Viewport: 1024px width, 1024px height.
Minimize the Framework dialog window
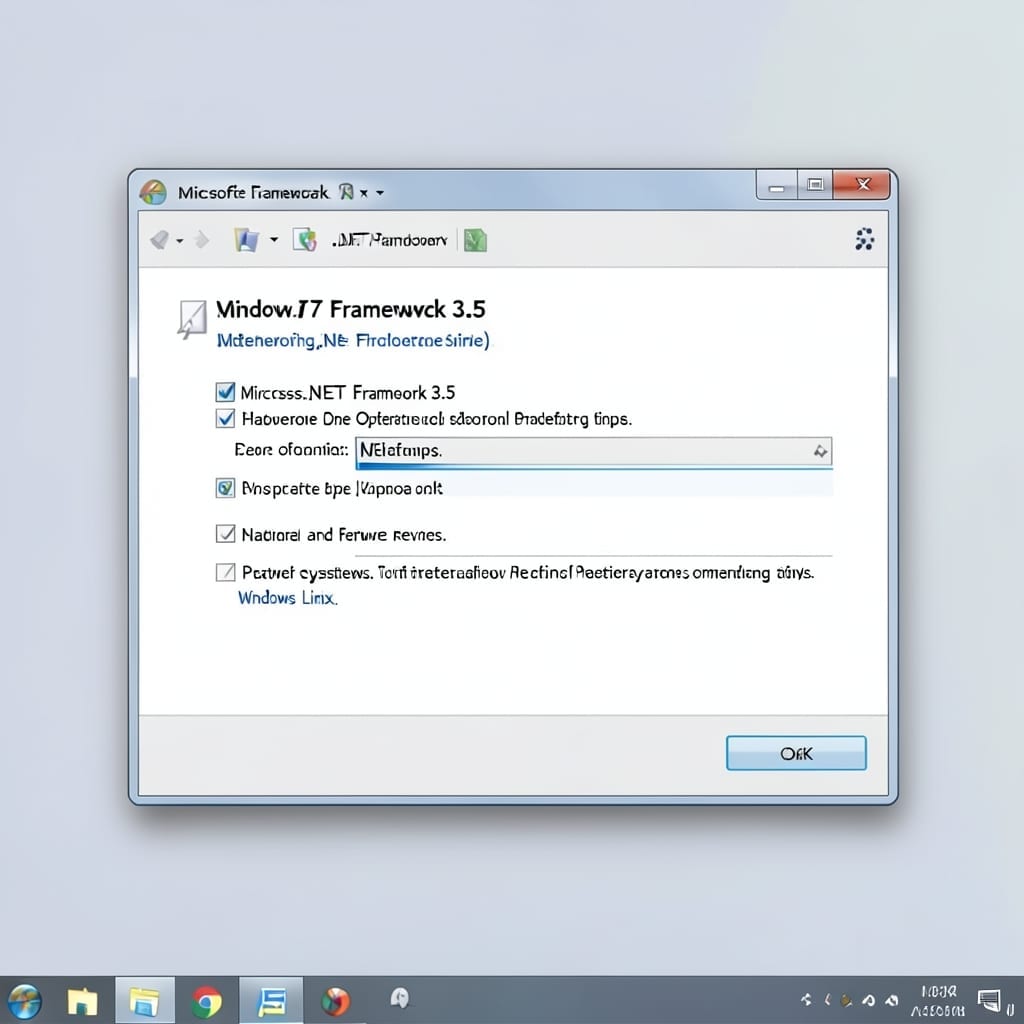coord(776,185)
